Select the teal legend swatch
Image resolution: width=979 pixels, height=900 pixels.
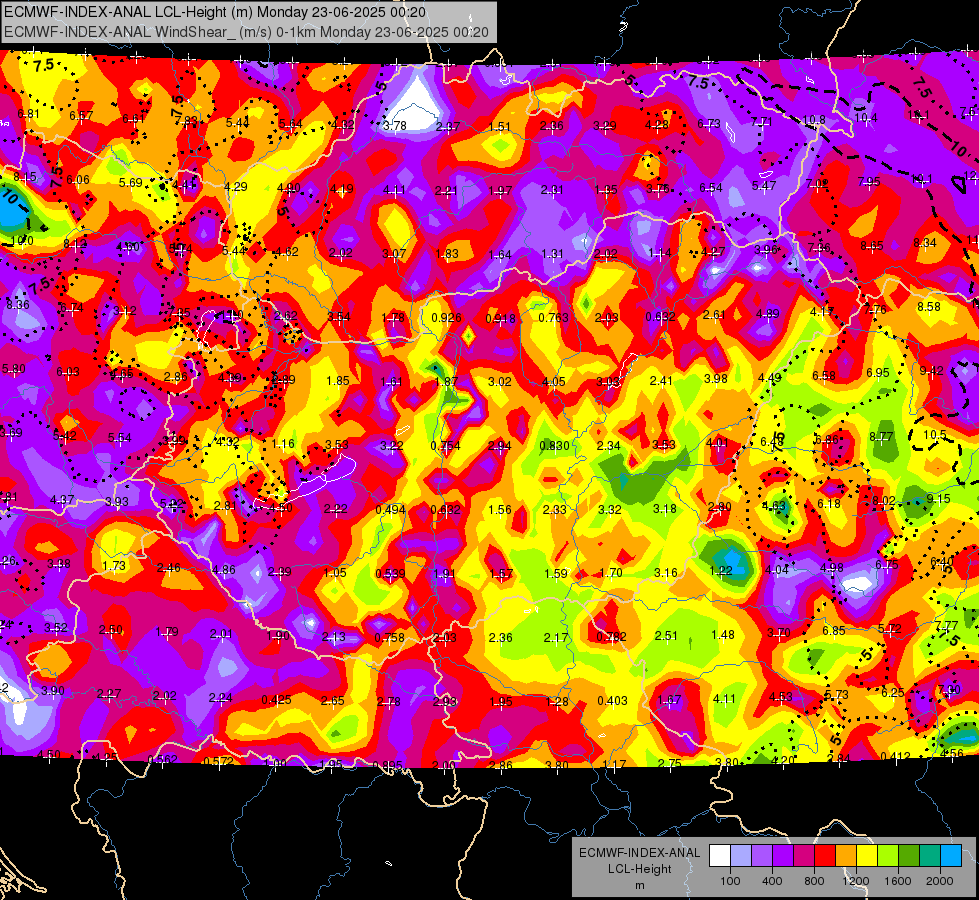pyautogui.click(x=930, y=855)
